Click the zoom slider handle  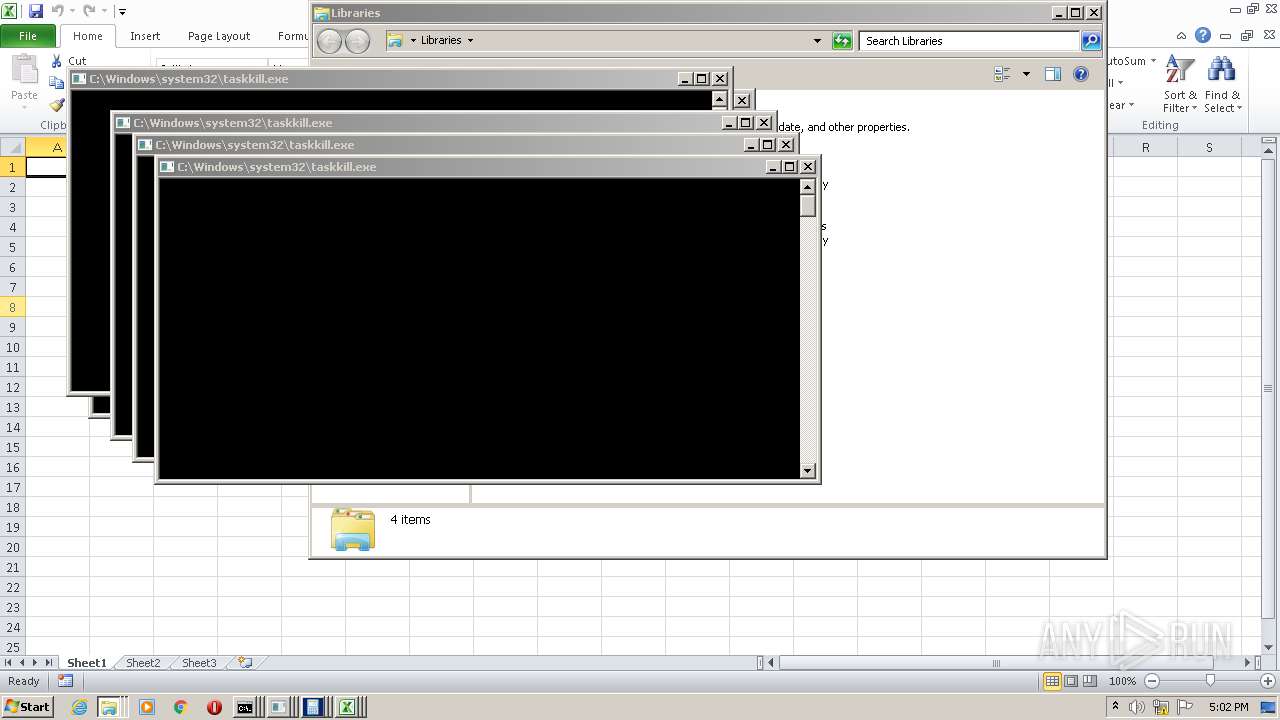pyautogui.click(x=1210, y=681)
